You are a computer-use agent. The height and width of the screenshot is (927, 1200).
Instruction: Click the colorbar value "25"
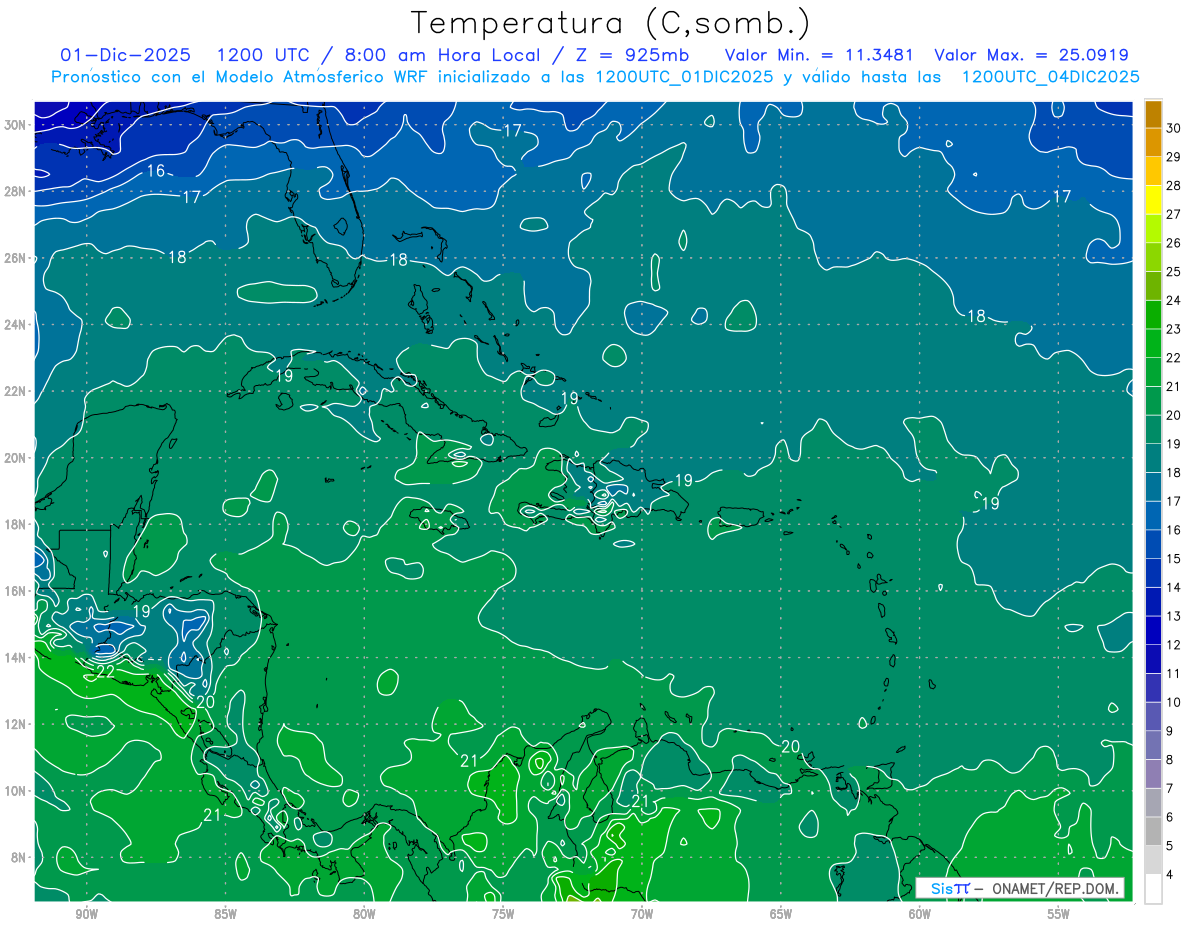(x=1174, y=272)
